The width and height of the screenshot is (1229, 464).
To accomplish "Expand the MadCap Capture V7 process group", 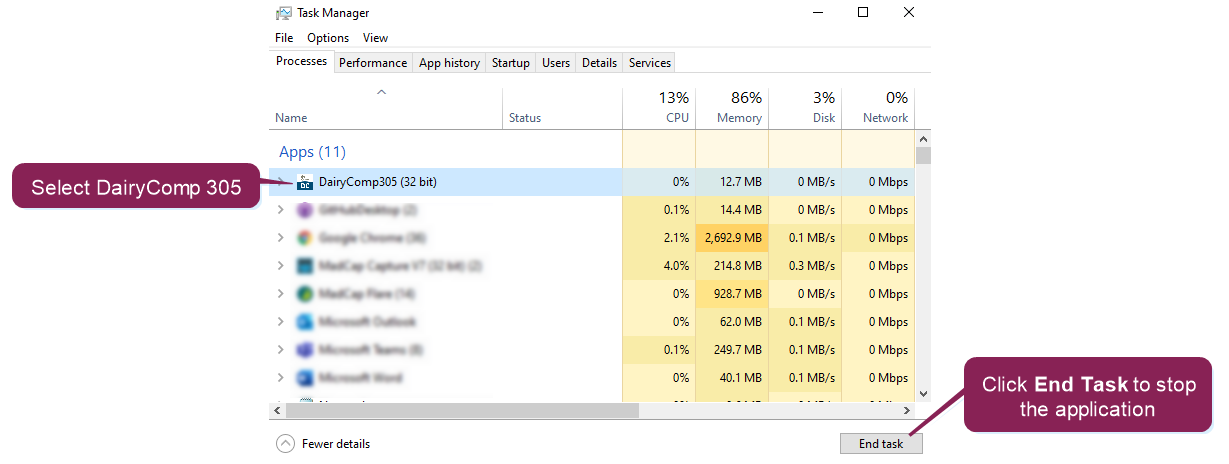I will tap(280, 266).
